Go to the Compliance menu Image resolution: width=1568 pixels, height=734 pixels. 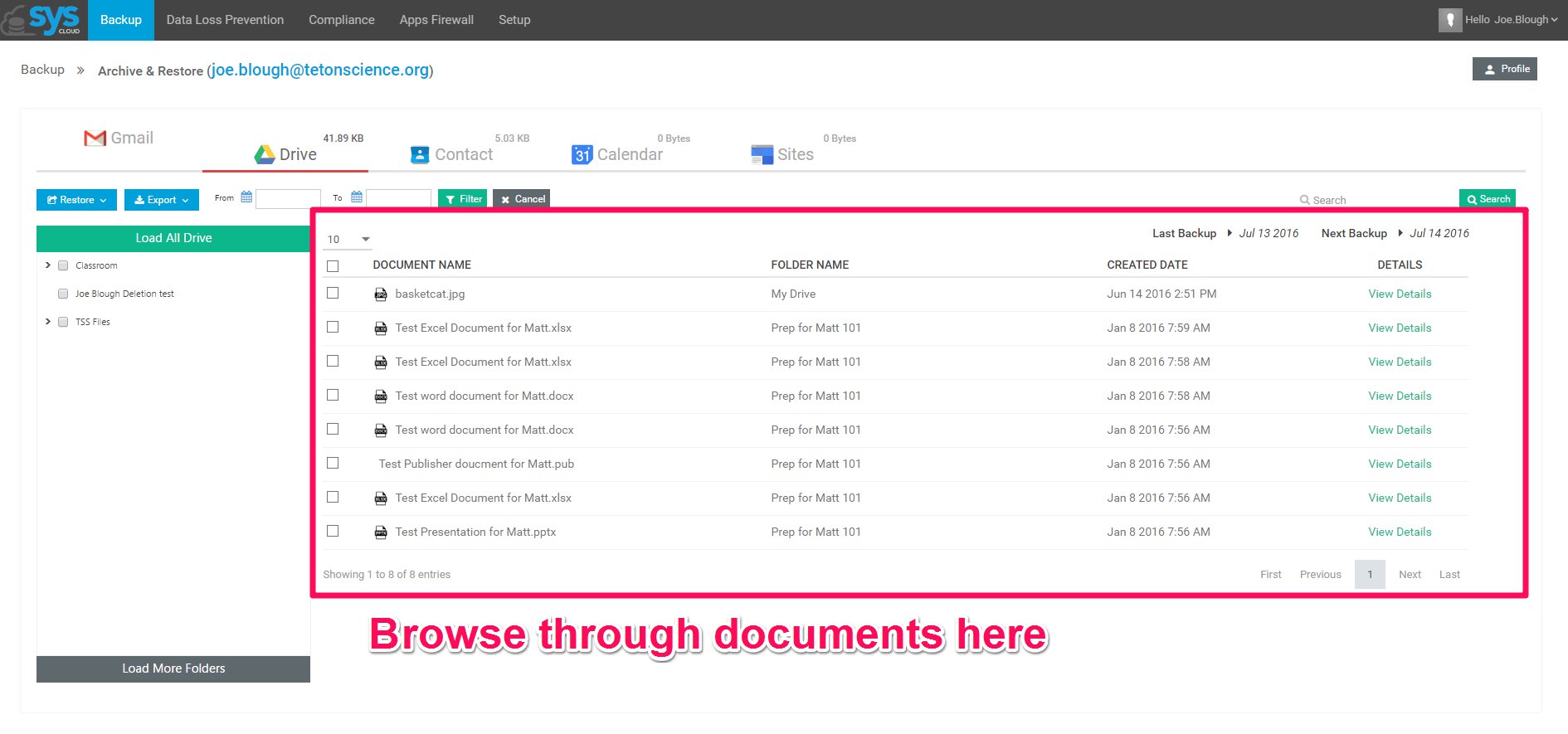pos(342,20)
